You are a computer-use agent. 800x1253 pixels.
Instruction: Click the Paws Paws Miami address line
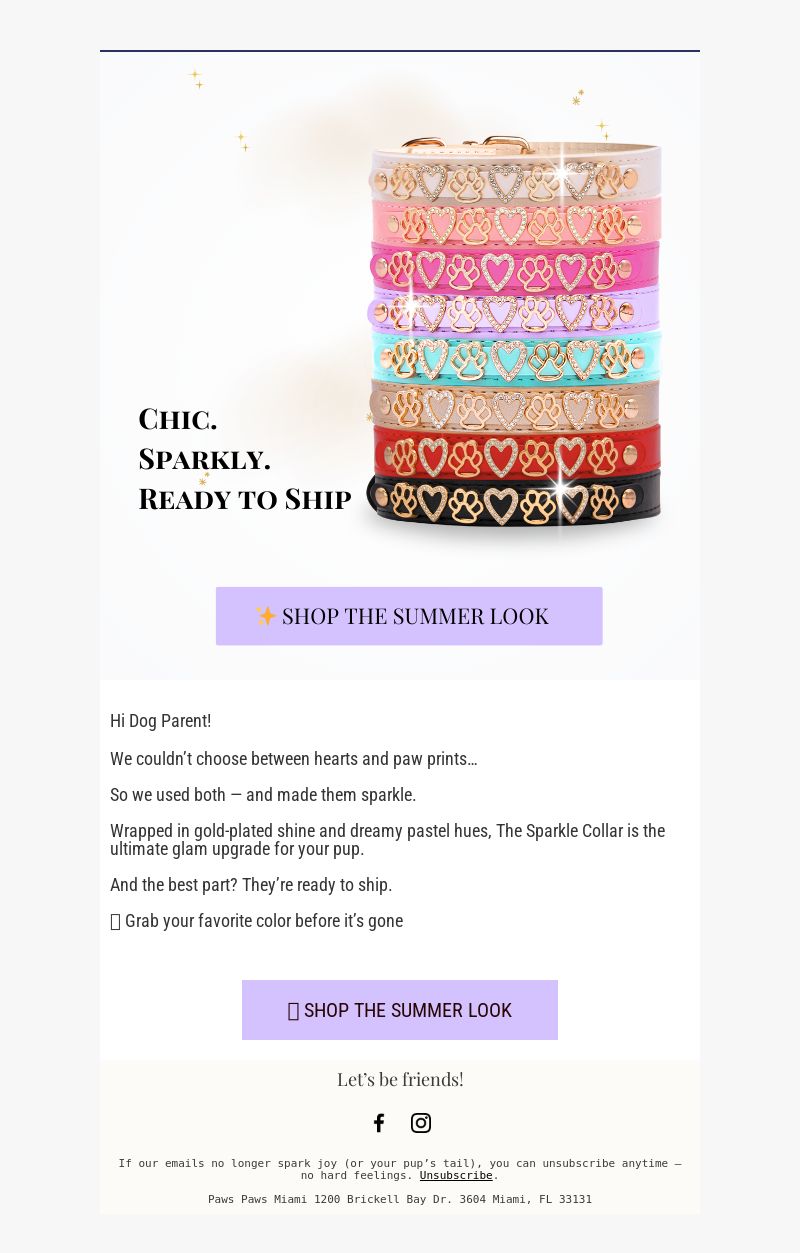point(400,1199)
